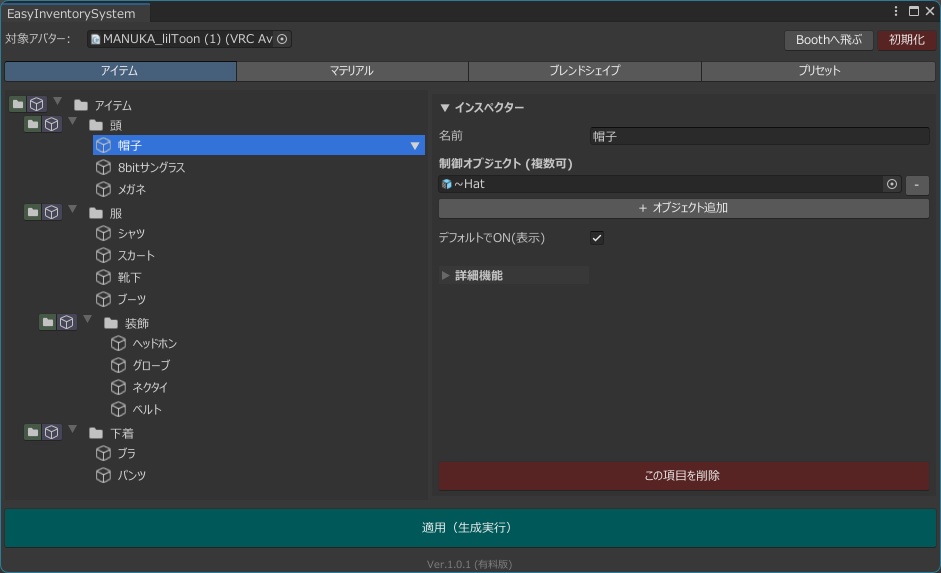Click add-folder icon beside 服 folder
The image size is (941, 573).
click(x=33, y=212)
